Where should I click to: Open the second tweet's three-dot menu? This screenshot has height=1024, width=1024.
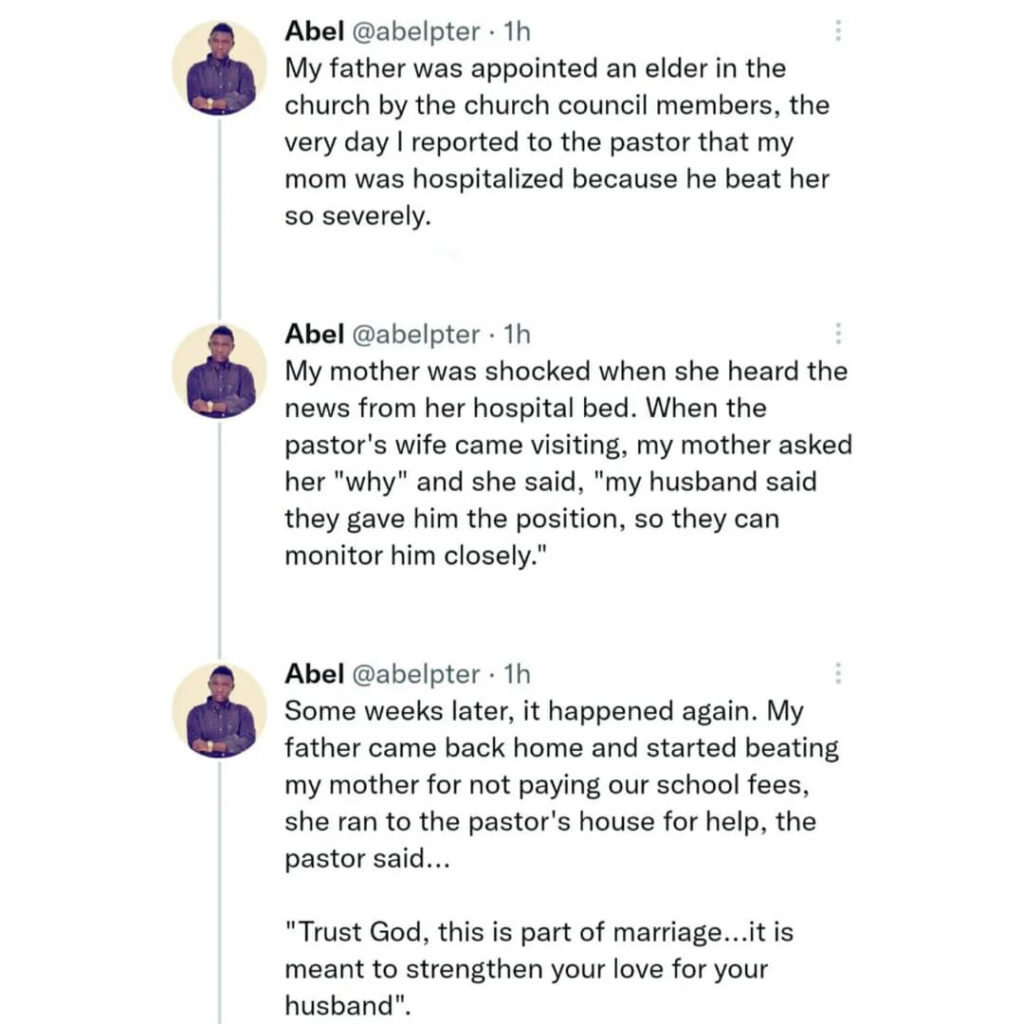[838, 333]
